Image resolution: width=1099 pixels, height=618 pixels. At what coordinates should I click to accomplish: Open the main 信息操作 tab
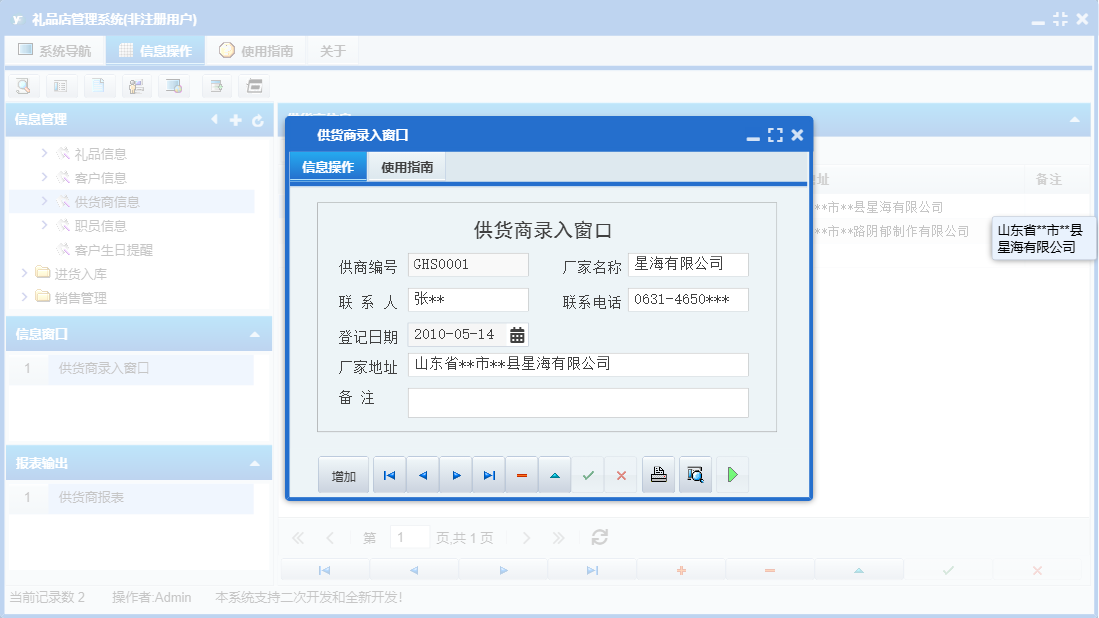tap(156, 50)
